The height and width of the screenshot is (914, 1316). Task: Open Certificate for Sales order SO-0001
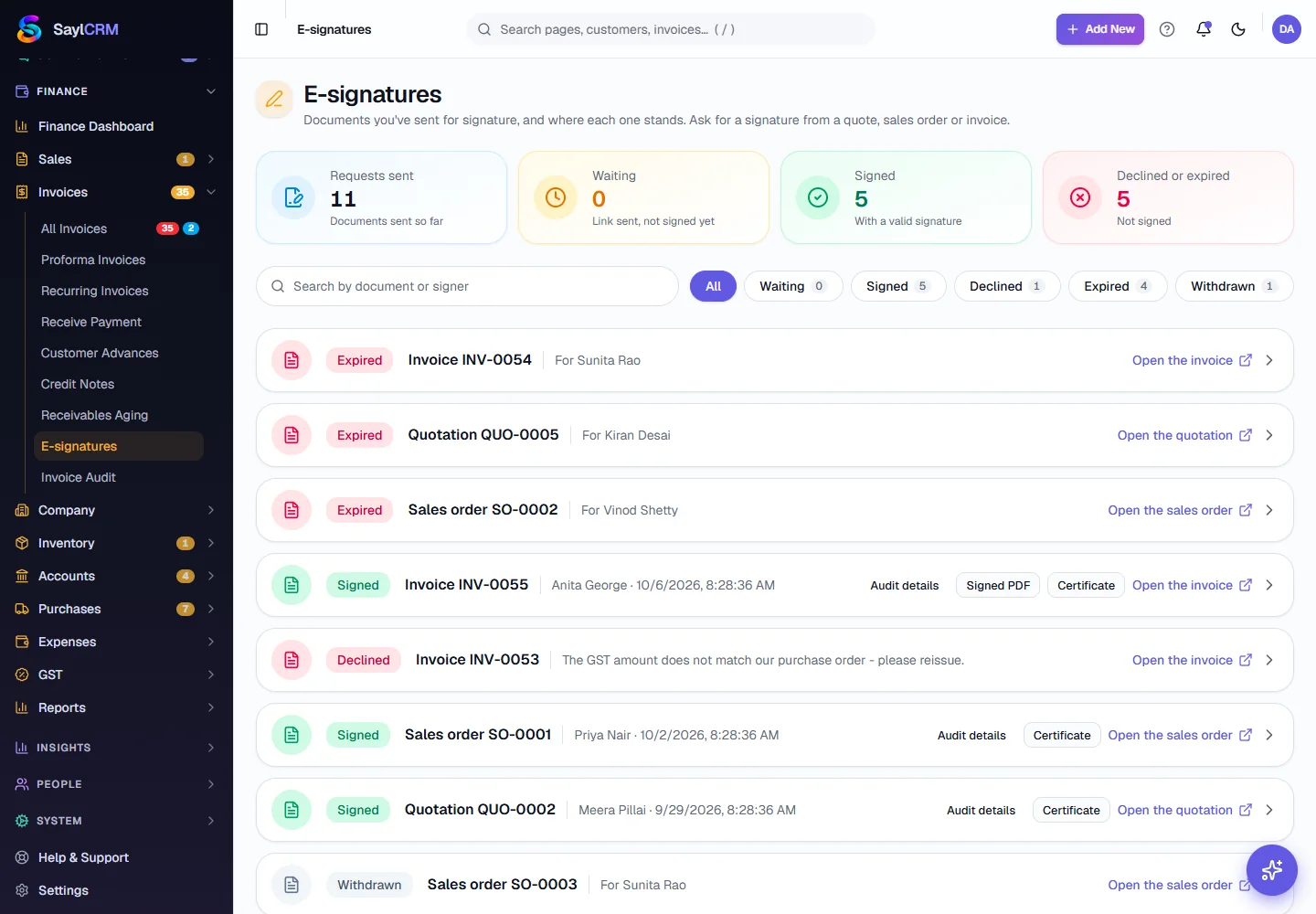pos(1062,735)
